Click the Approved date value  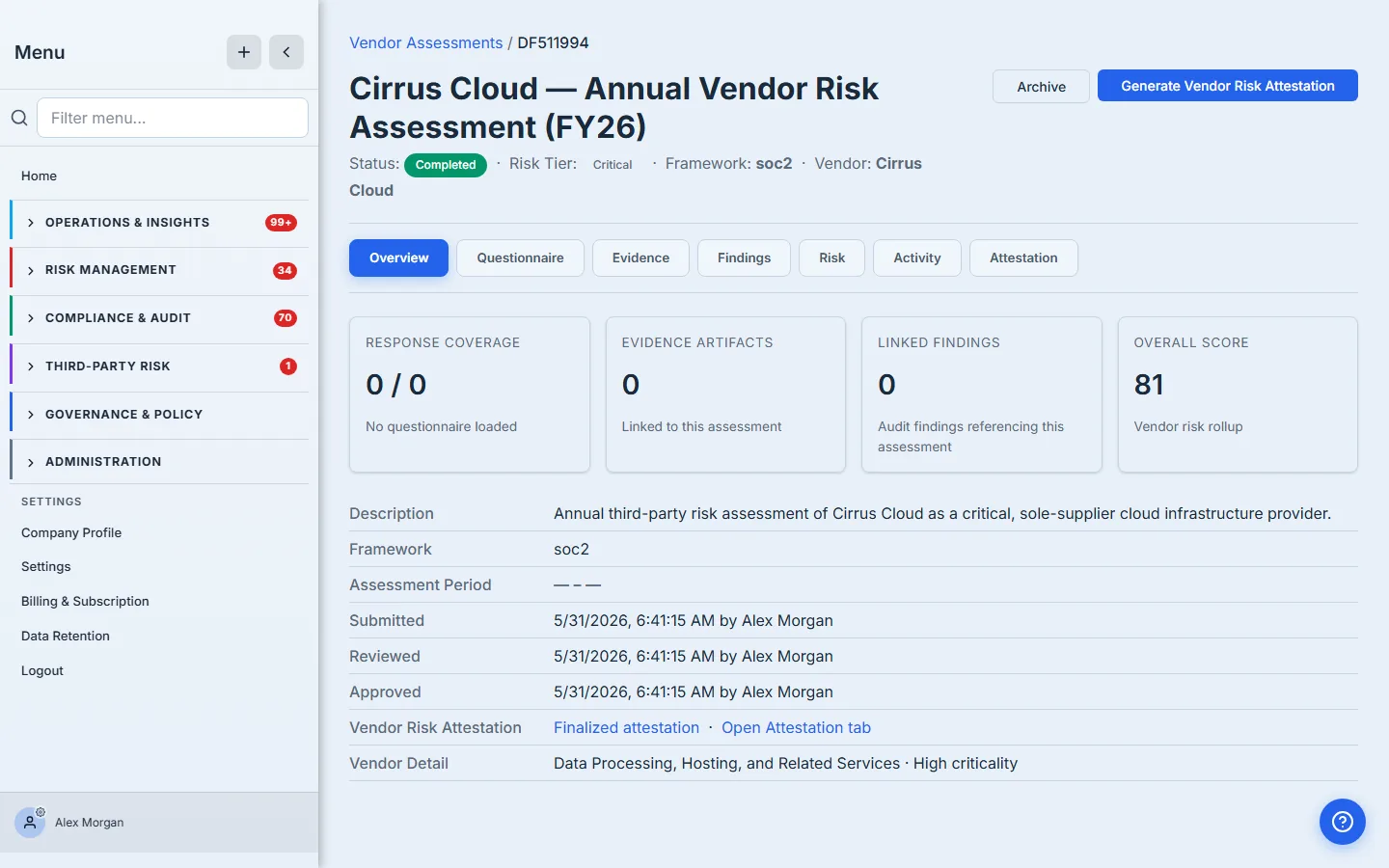(x=694, y=692)
